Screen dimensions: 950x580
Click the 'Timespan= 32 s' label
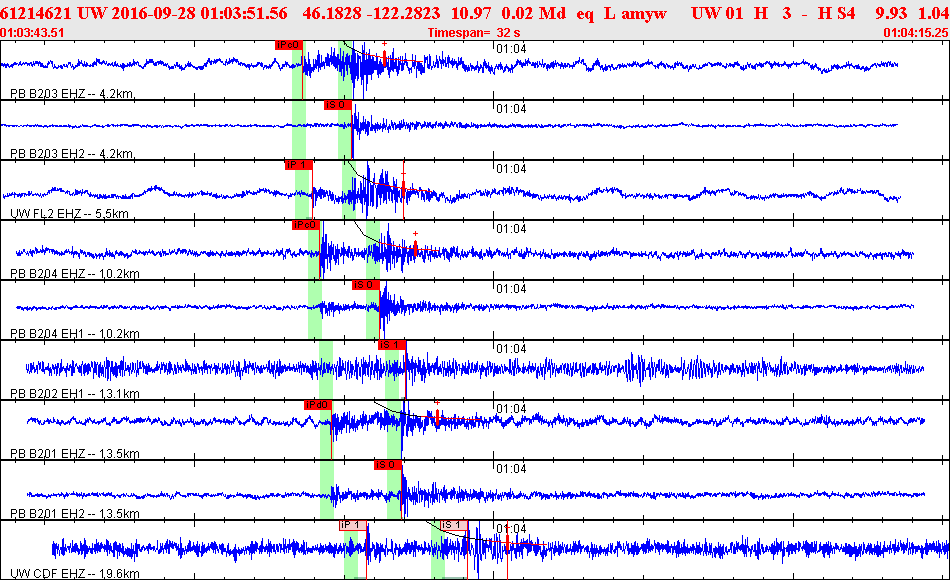tap(474, 33)
